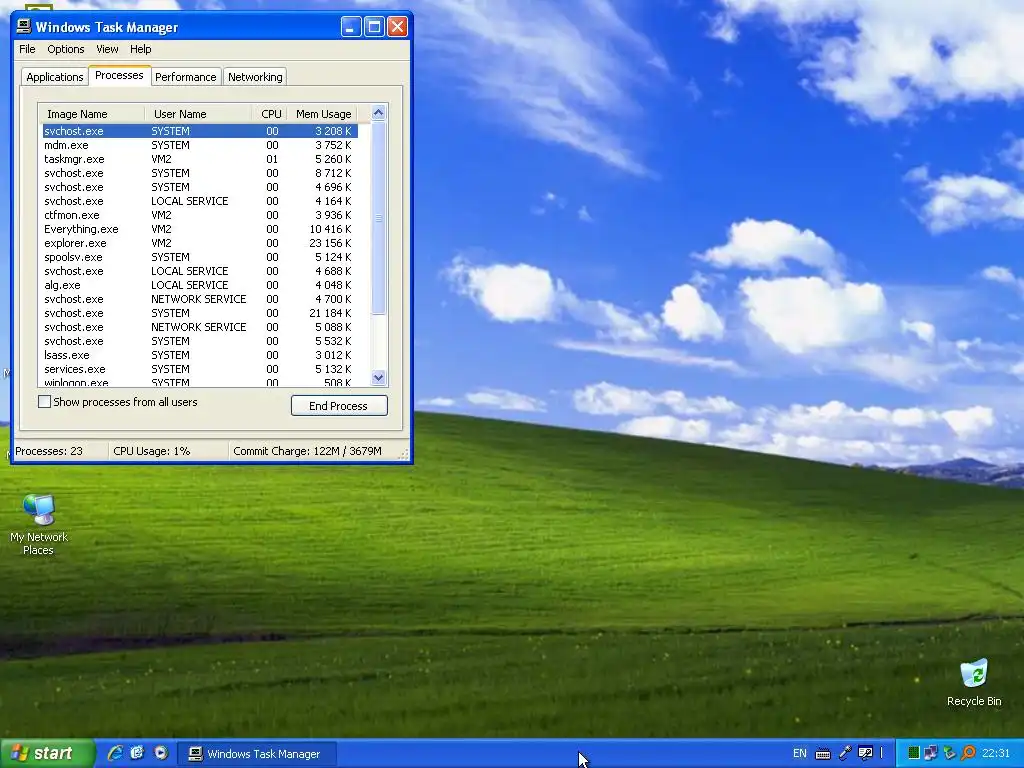Click the on-screen keyboard language bar icon
Viewport: 1024px width, 768px height.
tap(823, 754)
